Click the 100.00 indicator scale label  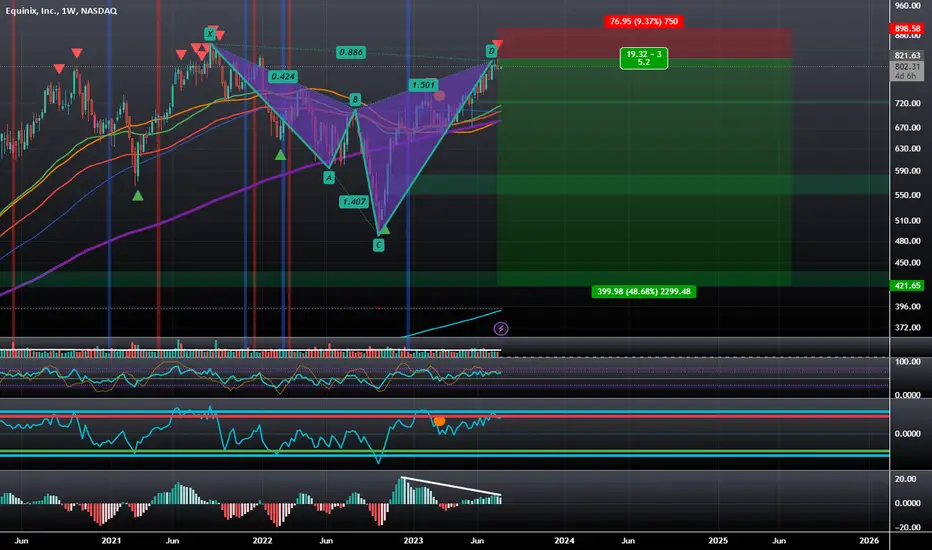coord(908,362)
